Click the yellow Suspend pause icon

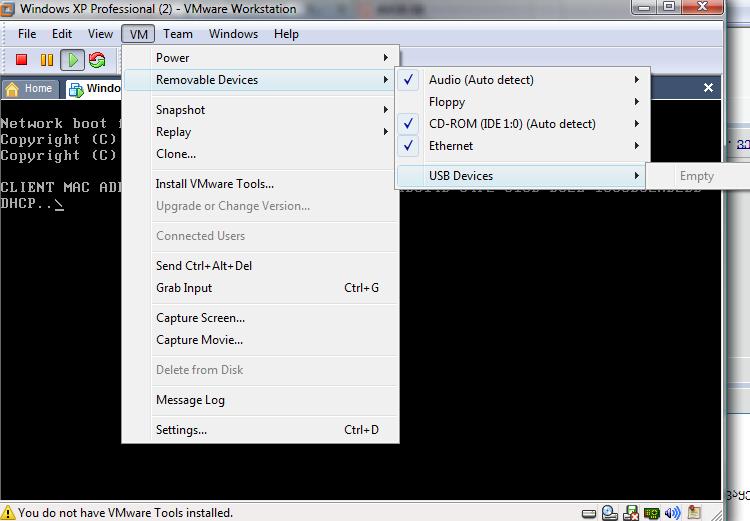(x=47, y=60)
